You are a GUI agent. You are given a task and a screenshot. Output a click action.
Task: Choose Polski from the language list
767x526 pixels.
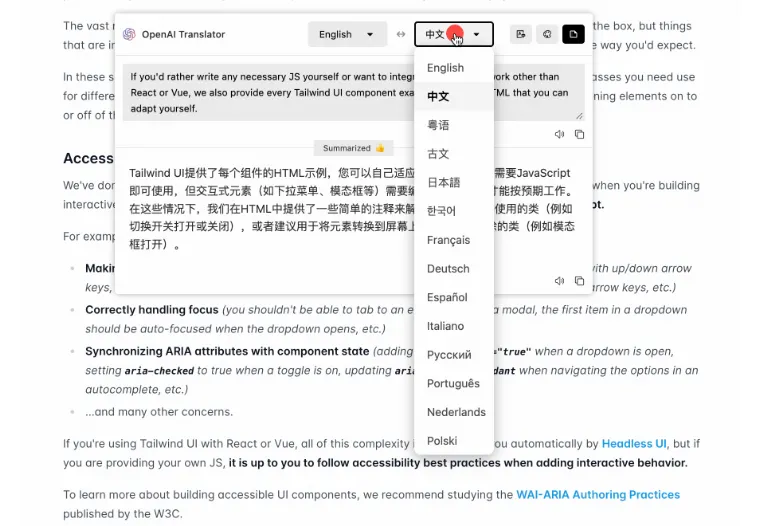(453, 440)
